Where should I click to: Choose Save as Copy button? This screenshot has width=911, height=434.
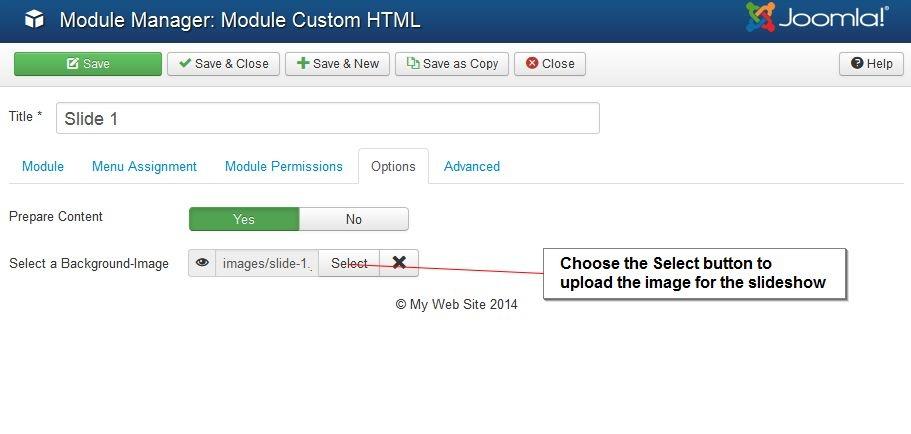point(452,64)
